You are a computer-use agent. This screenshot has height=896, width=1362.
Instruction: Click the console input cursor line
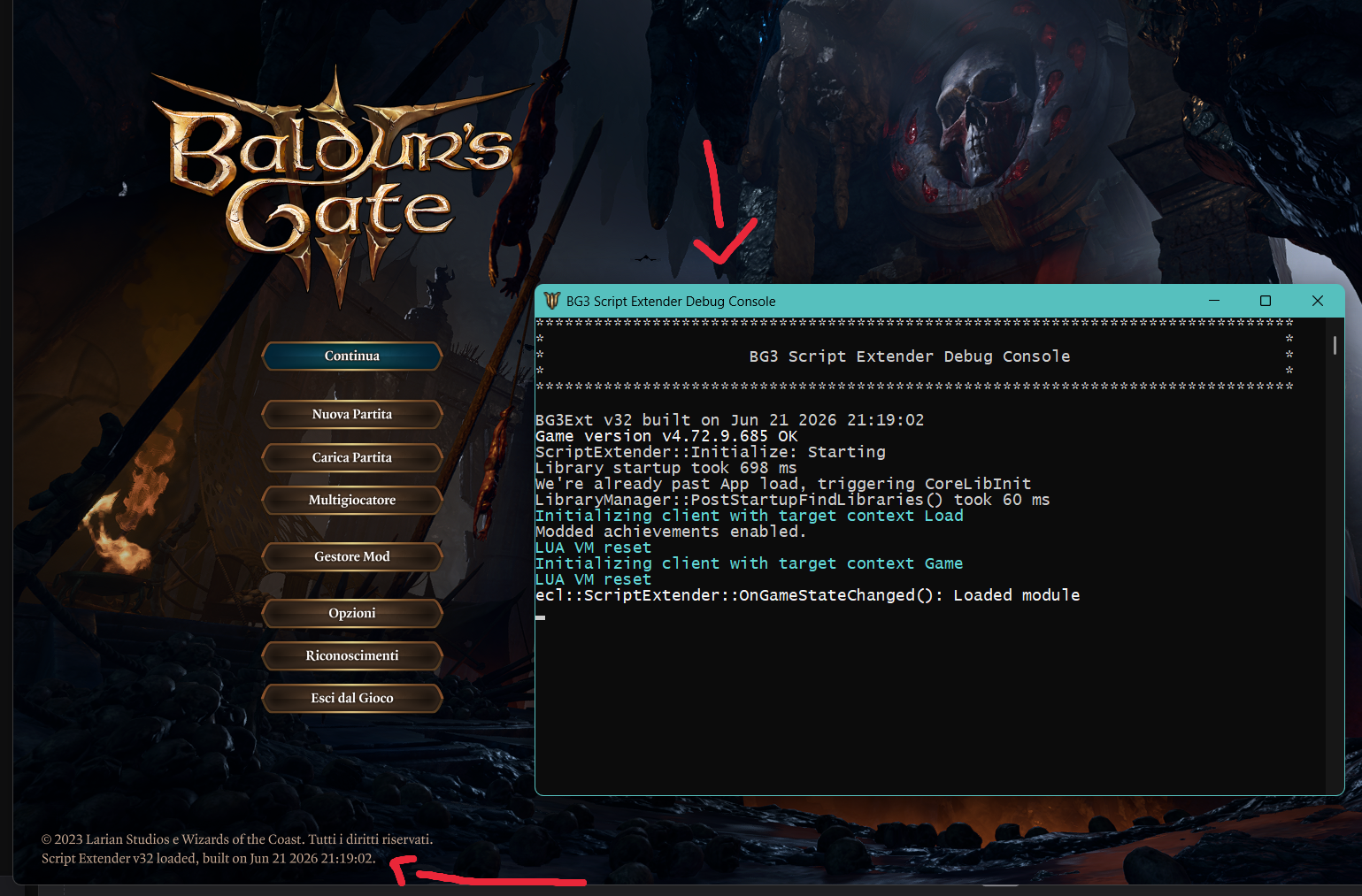pos(540,617)
